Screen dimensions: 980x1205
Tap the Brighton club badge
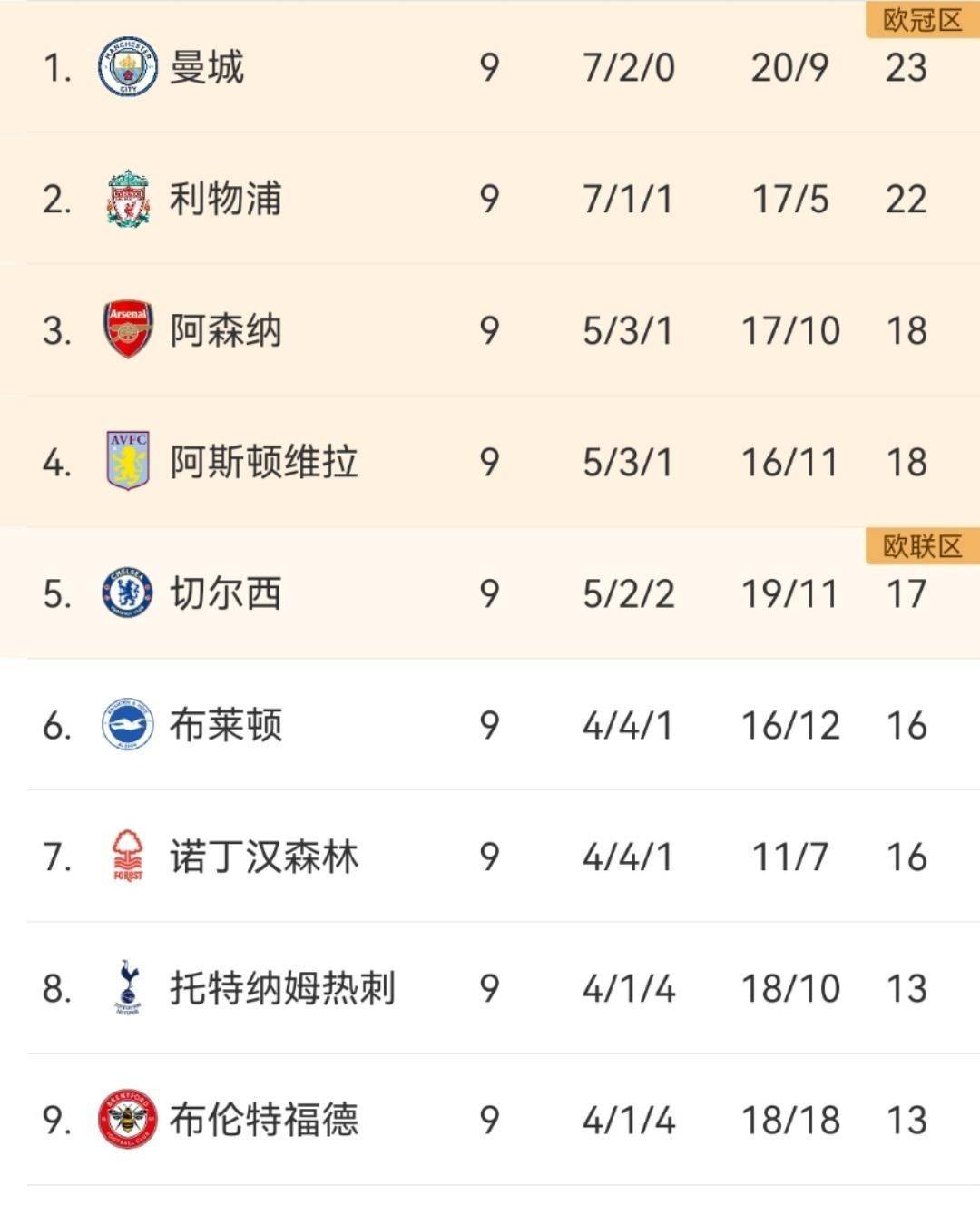tap(128, 724)
